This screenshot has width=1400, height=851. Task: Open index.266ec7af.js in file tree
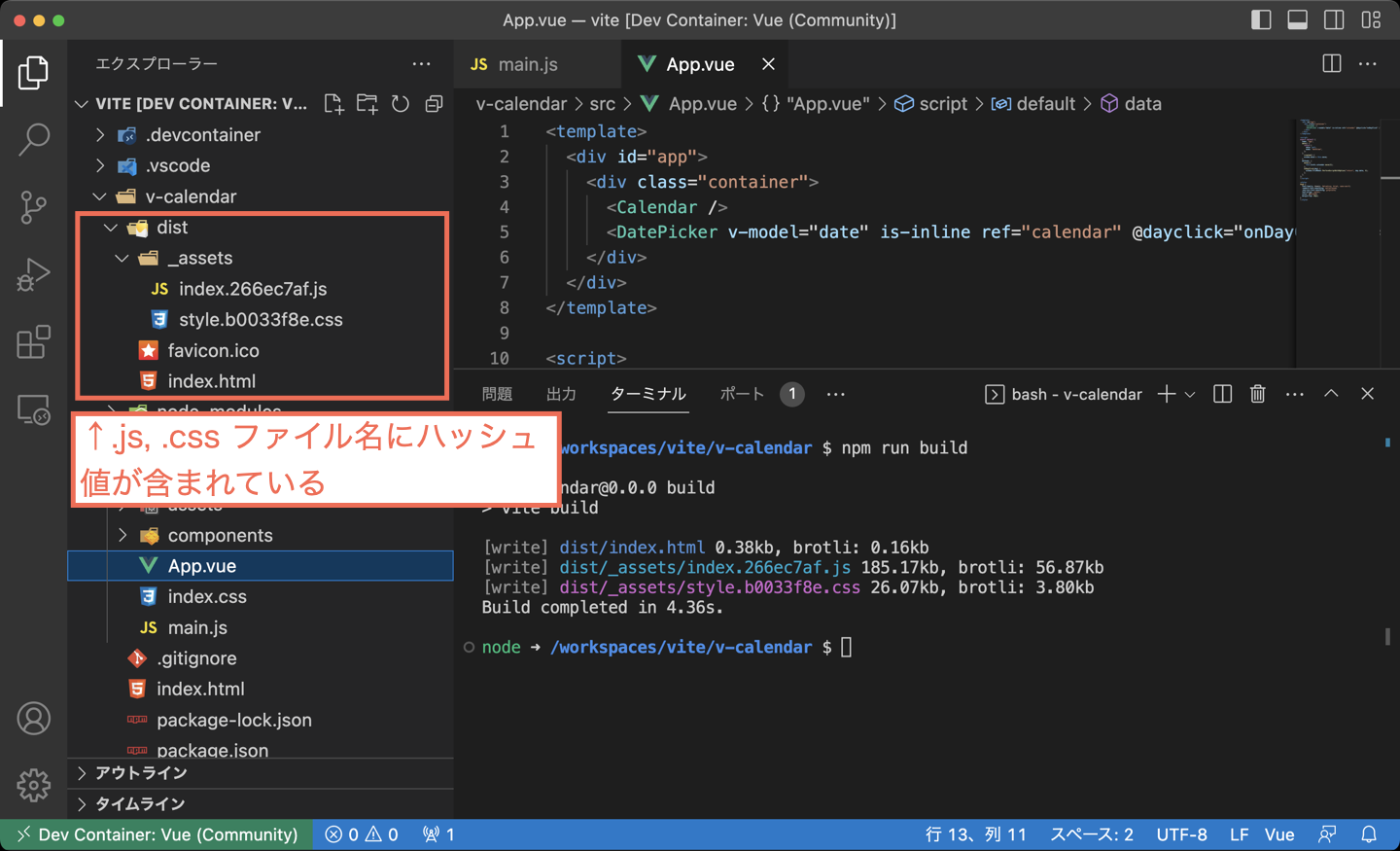[261, 289]
